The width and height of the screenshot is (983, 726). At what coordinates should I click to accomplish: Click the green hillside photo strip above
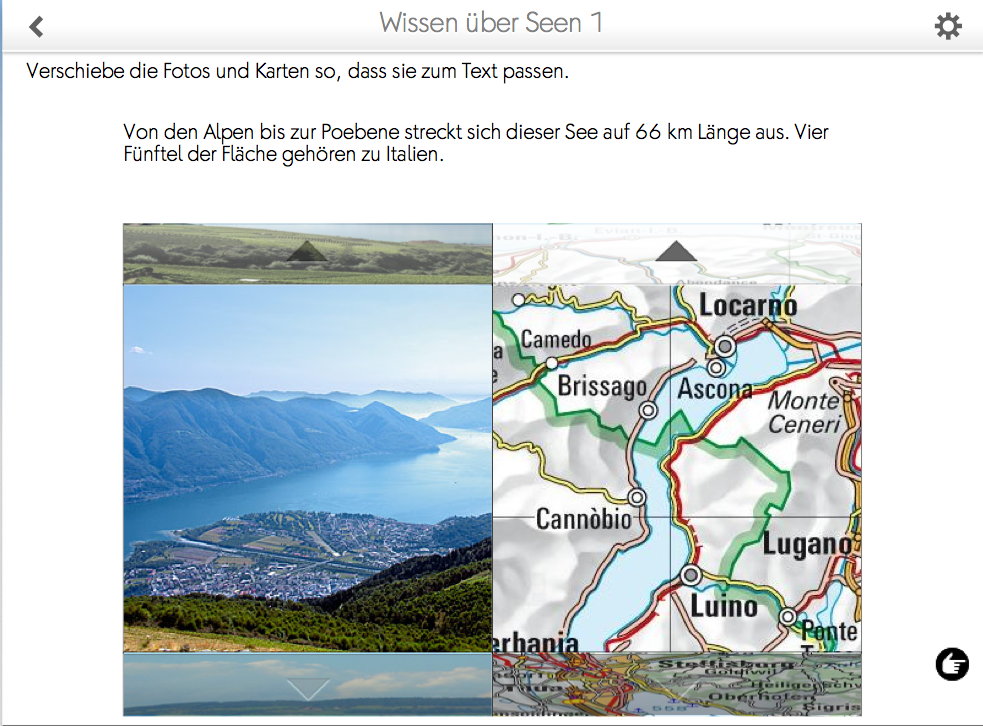click(307, 254)
